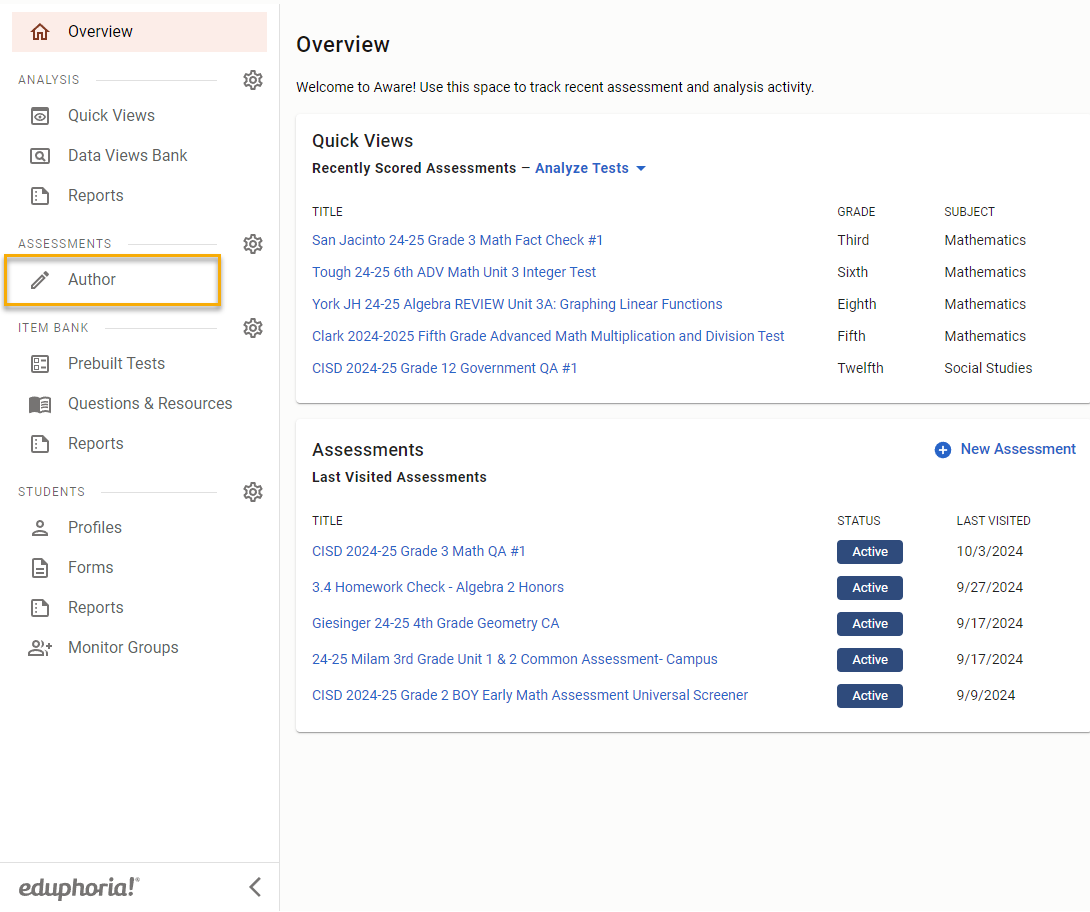1090x912 pixels.
Task: Open Assessments section settings gear
Action: click(x=253, y=244)
